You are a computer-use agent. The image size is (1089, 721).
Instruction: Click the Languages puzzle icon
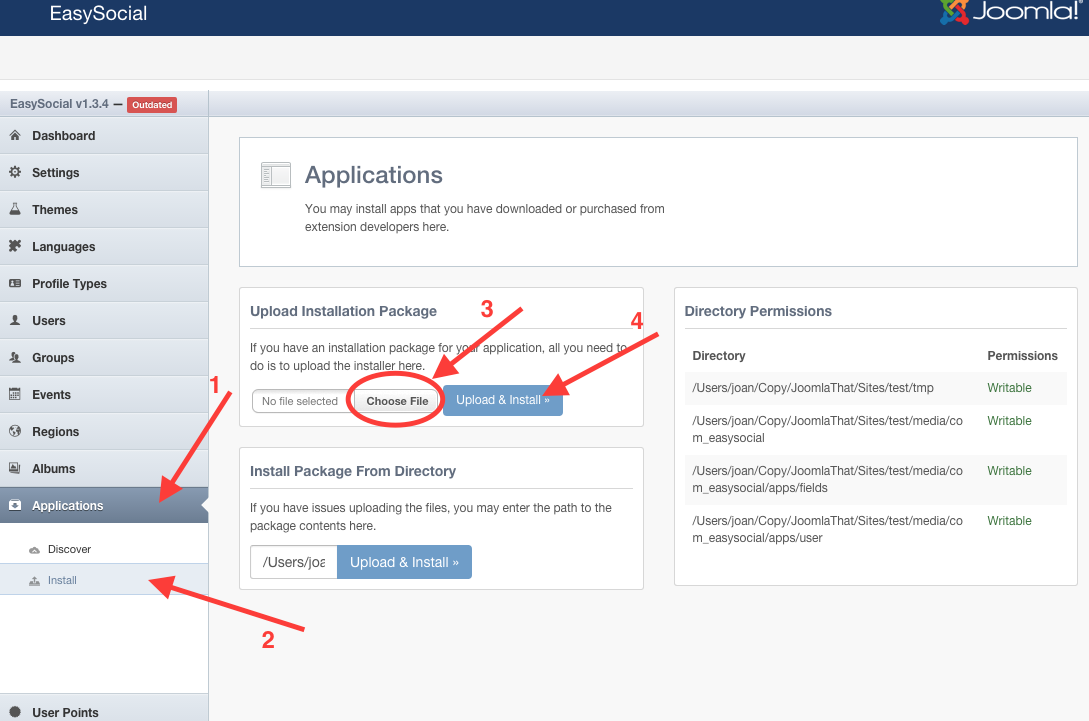(x=15, y=246)
